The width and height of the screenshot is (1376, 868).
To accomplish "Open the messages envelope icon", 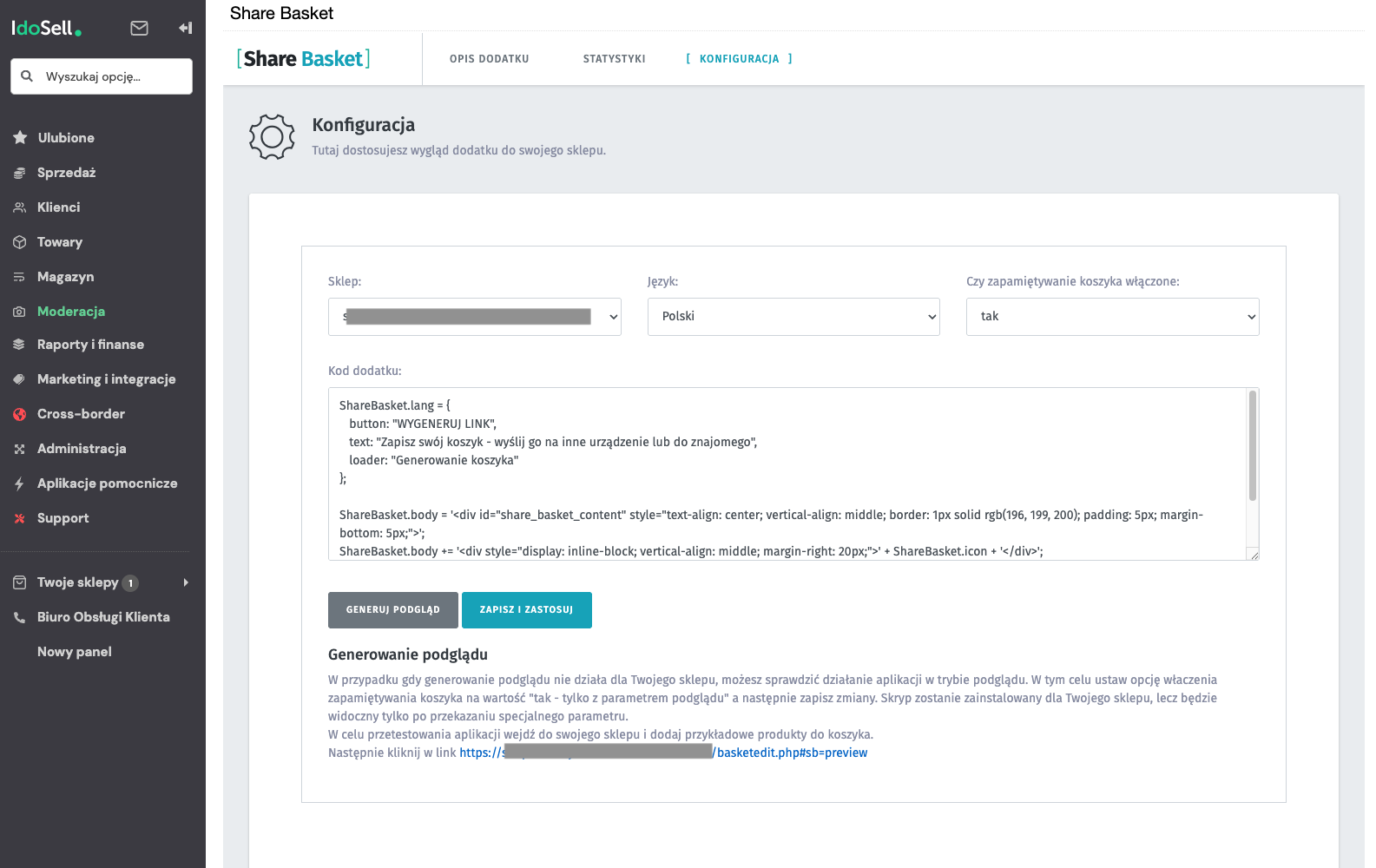I will coord(139,28).
